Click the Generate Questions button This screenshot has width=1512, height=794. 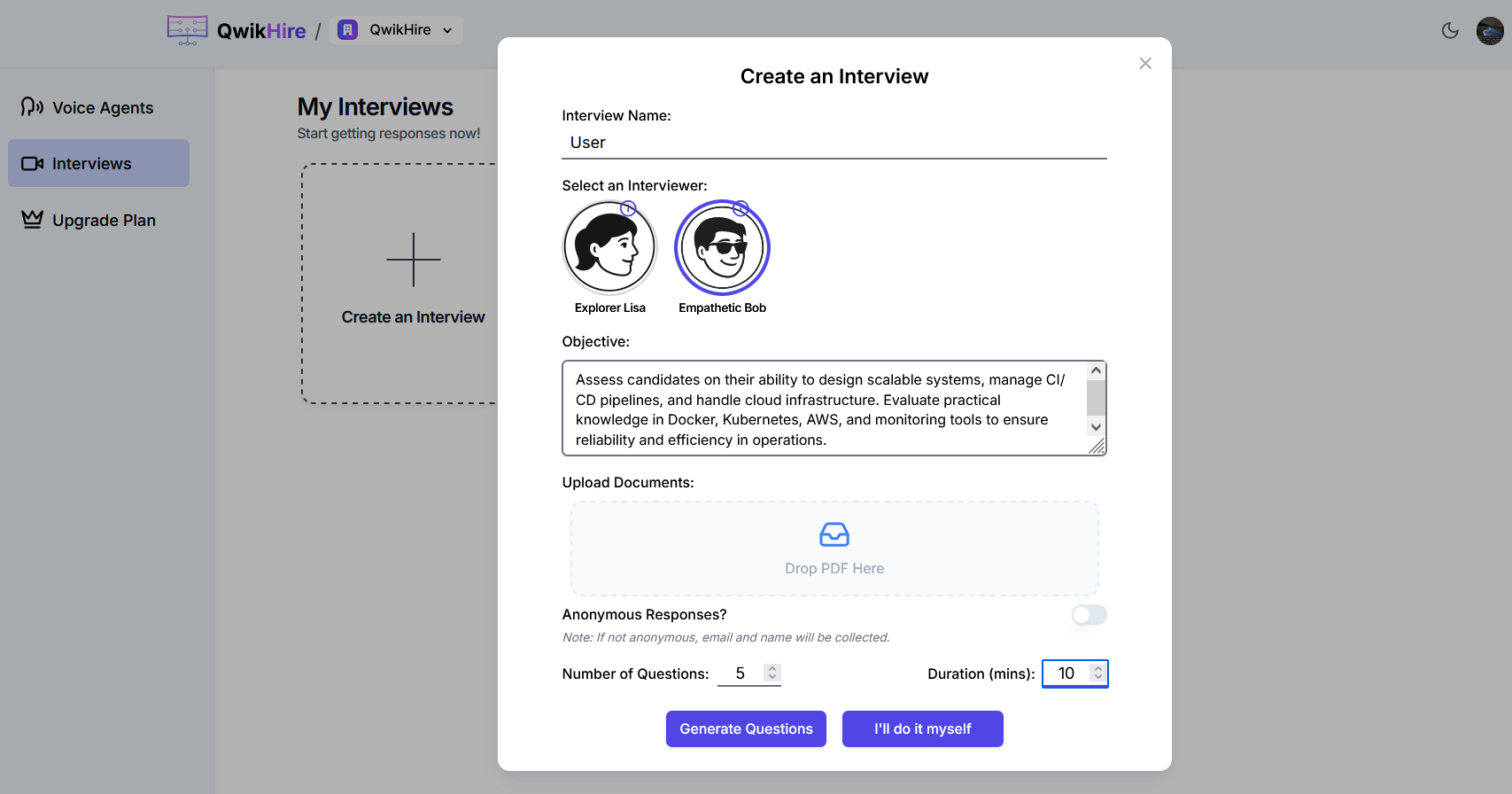(x=746, y=728)
